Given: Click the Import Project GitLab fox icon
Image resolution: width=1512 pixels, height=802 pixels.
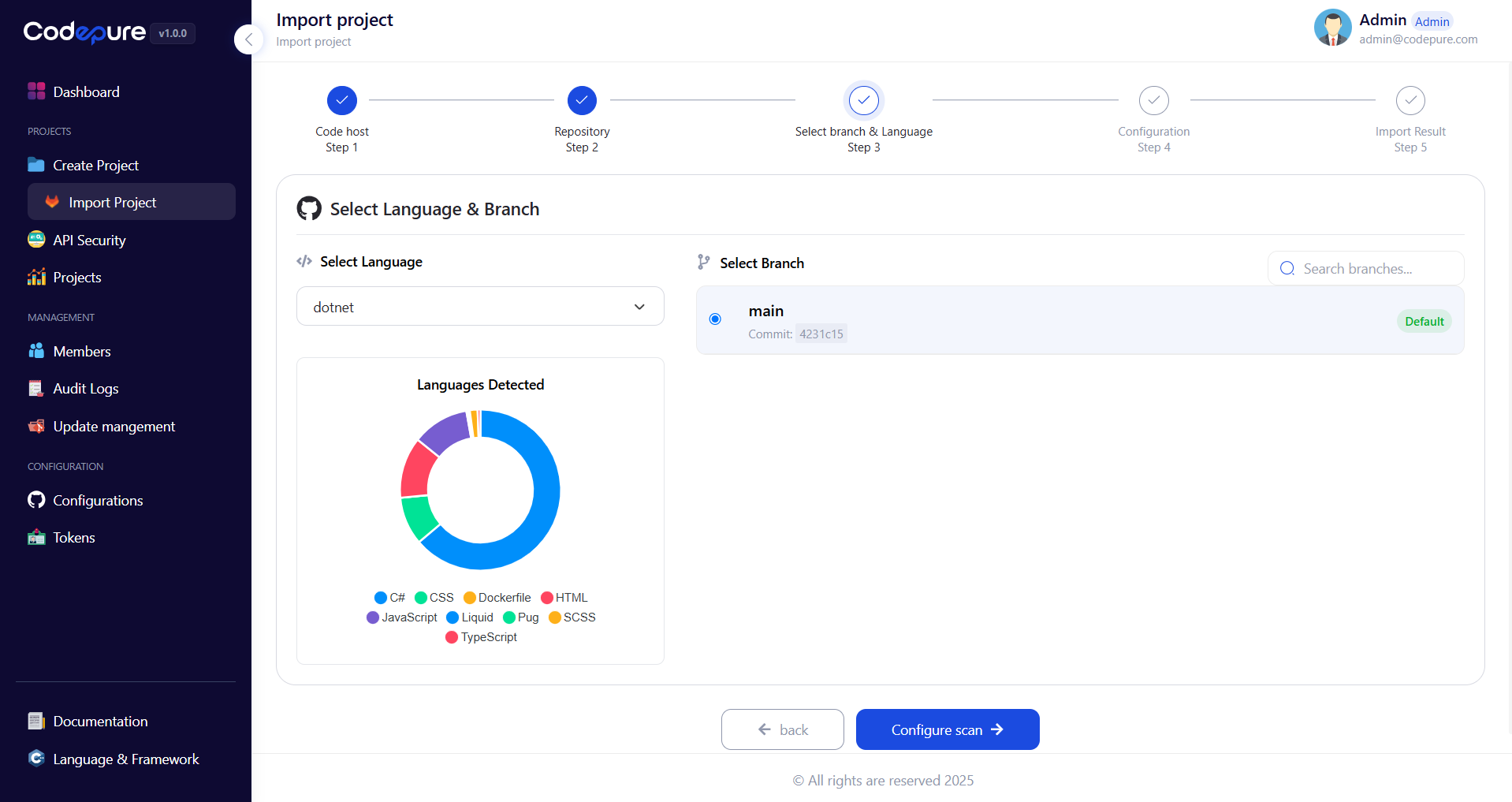Looking at the screenshot, I should click(x=52, y=202).
